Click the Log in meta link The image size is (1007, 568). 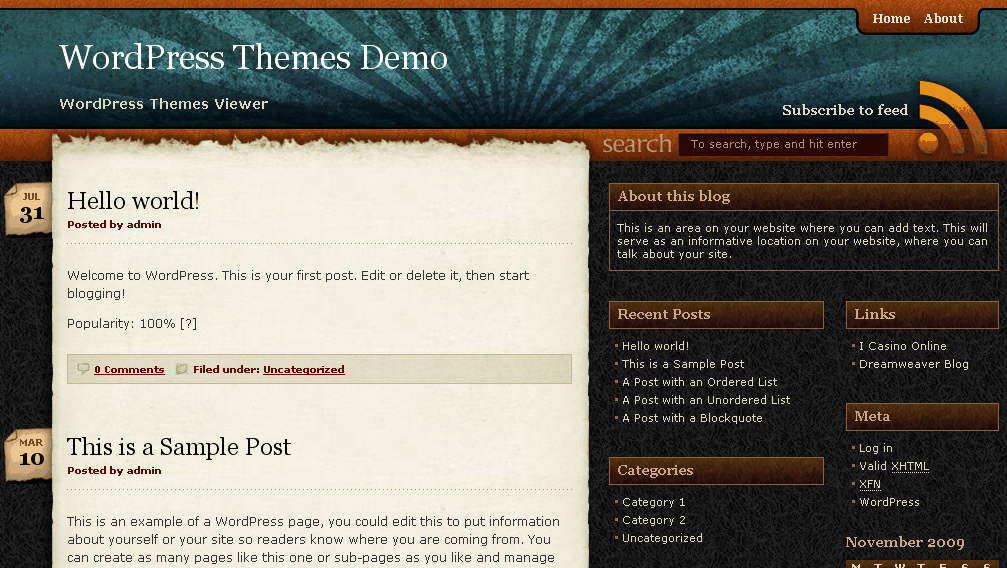pos(875,448)
